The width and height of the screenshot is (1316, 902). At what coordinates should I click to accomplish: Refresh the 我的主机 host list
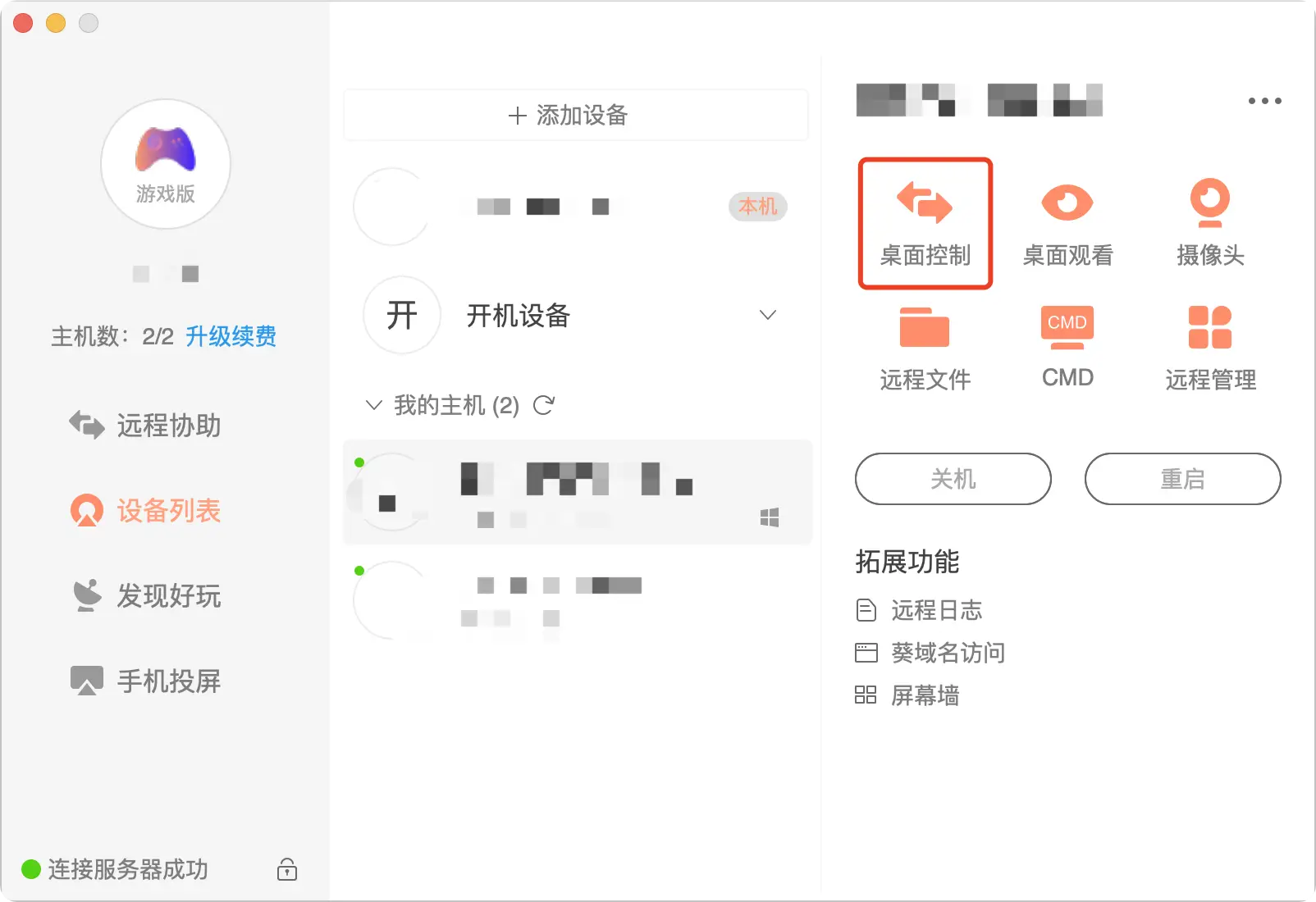[544, 405]
